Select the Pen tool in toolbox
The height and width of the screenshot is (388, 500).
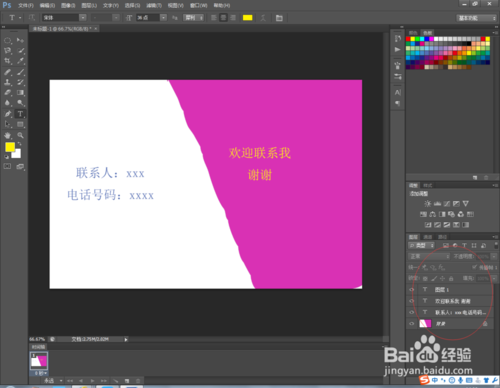tap(8, 114)
